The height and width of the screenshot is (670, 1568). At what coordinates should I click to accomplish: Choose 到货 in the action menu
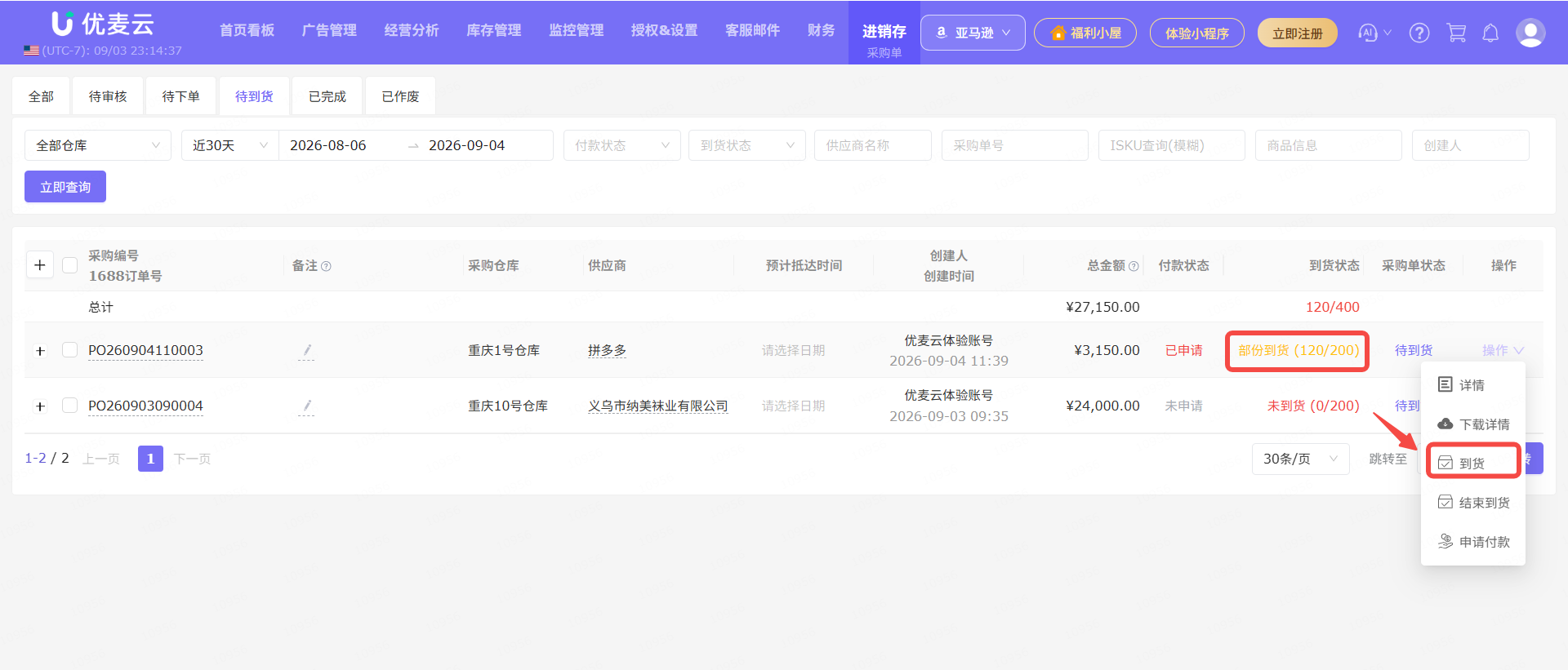tap(1472, 463)
